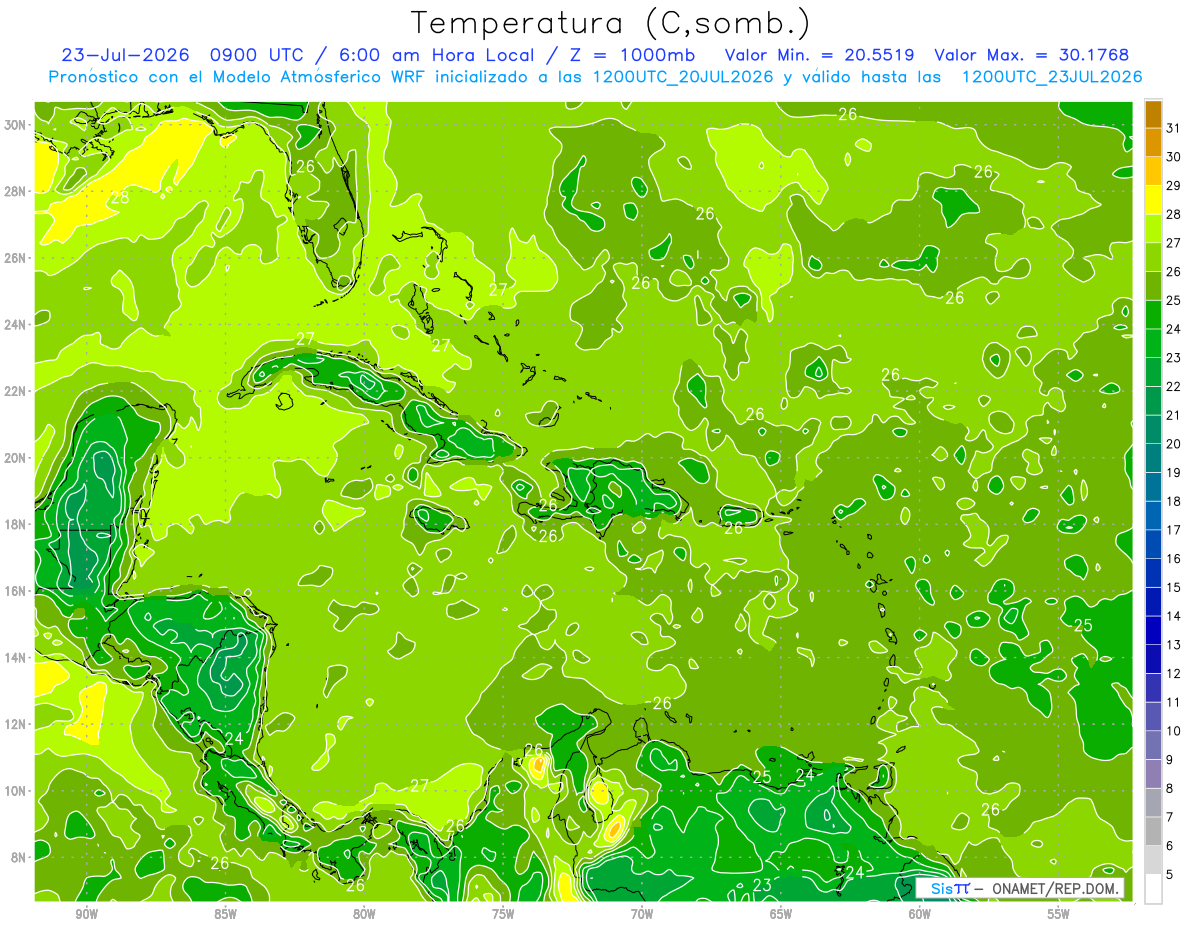Click the "70W" longitude axis label
The height and width of the screenshot is (927, 1200).
point(642,914)
